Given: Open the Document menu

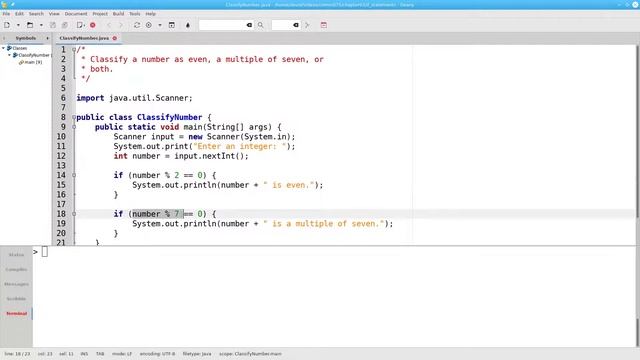Looking at the screenshot, I should [76, 14].
